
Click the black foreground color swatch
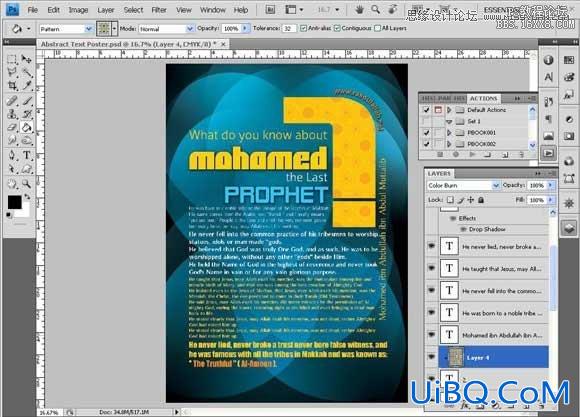click(x=14, y=202)
